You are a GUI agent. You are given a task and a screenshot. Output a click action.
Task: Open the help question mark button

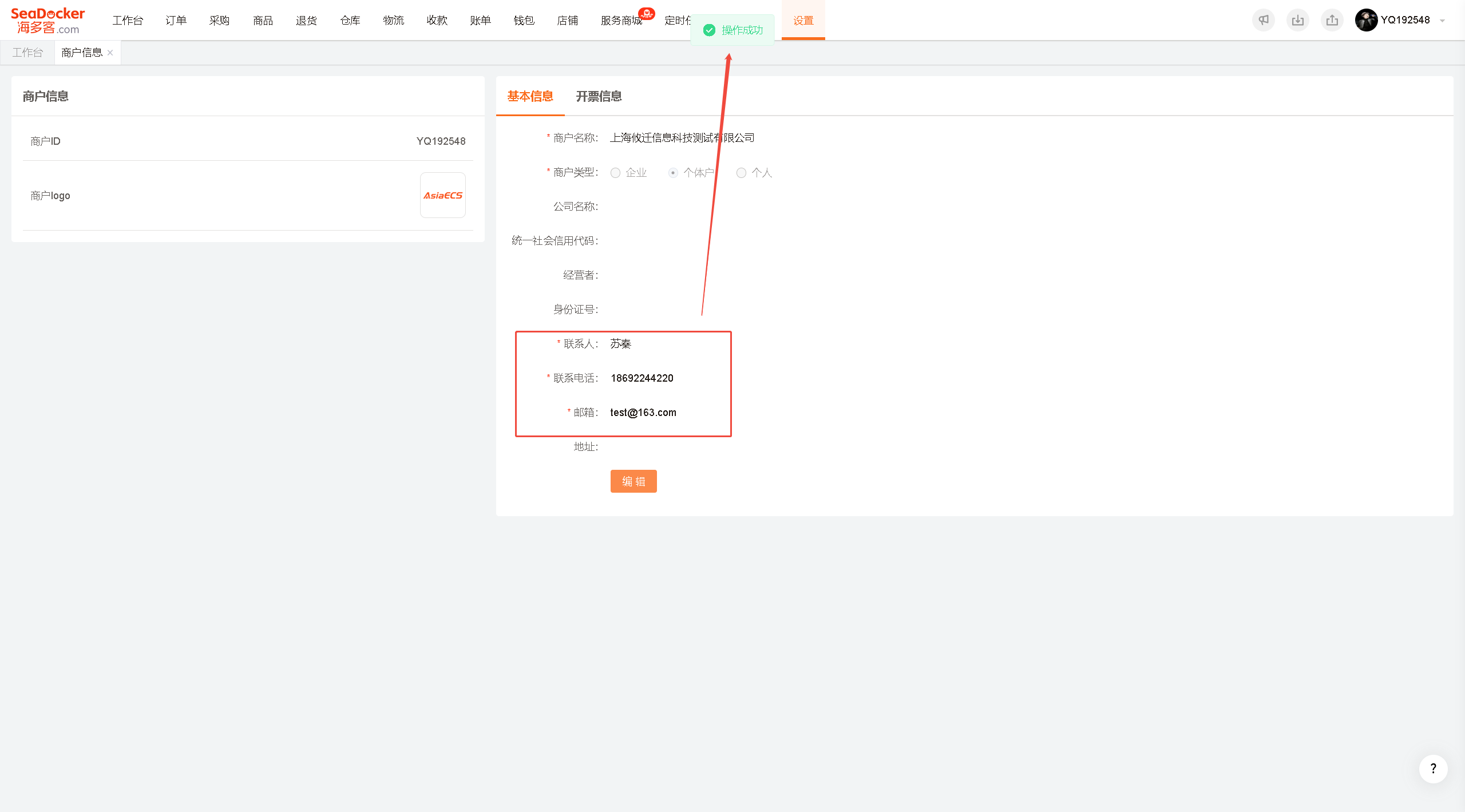pyautogui.click(x=1434, y=769)
